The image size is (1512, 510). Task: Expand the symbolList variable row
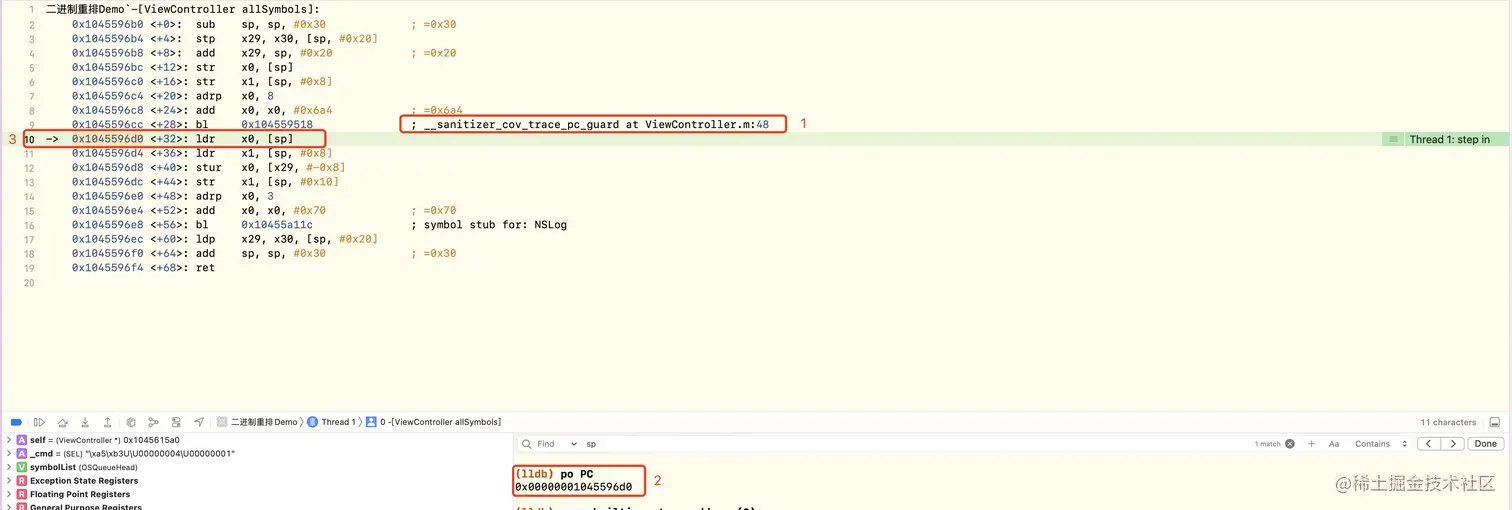[9, 467]
